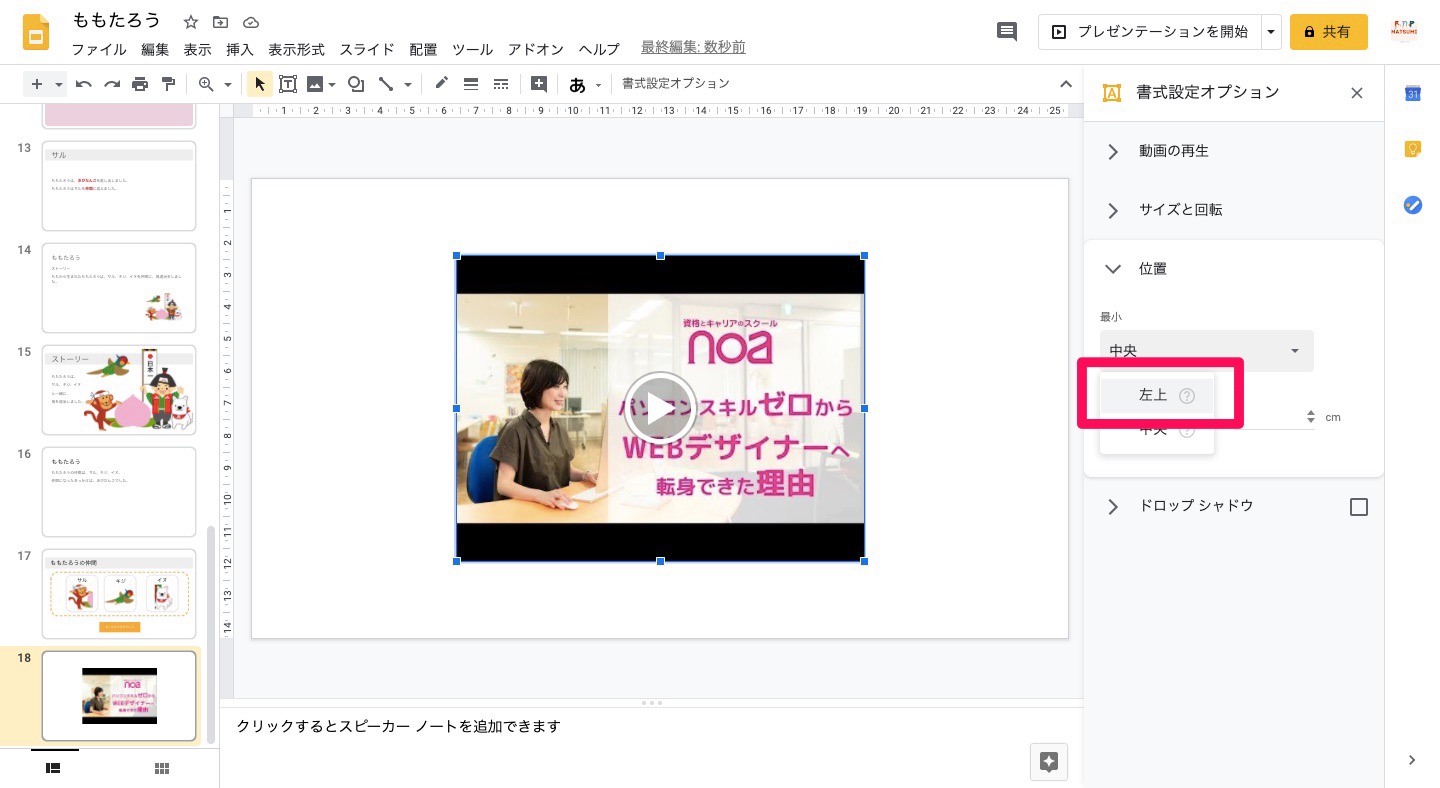Screen dimensions: 1440x788
Task: Choose the select arrow cursor tool
Action: coord(260,84)
